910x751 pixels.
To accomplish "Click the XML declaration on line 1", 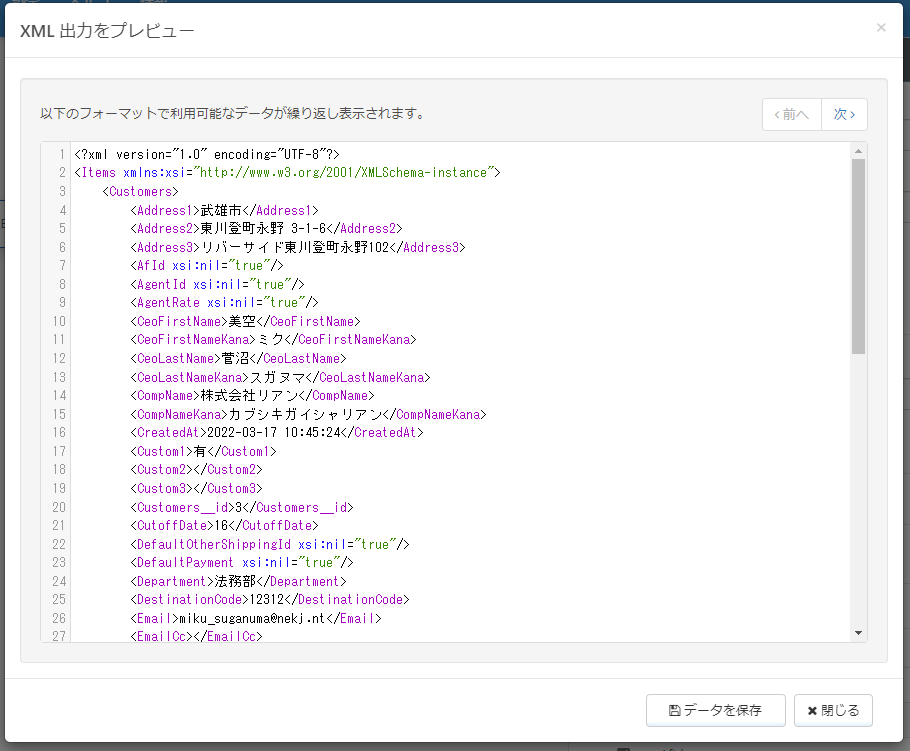I will 207,154.
